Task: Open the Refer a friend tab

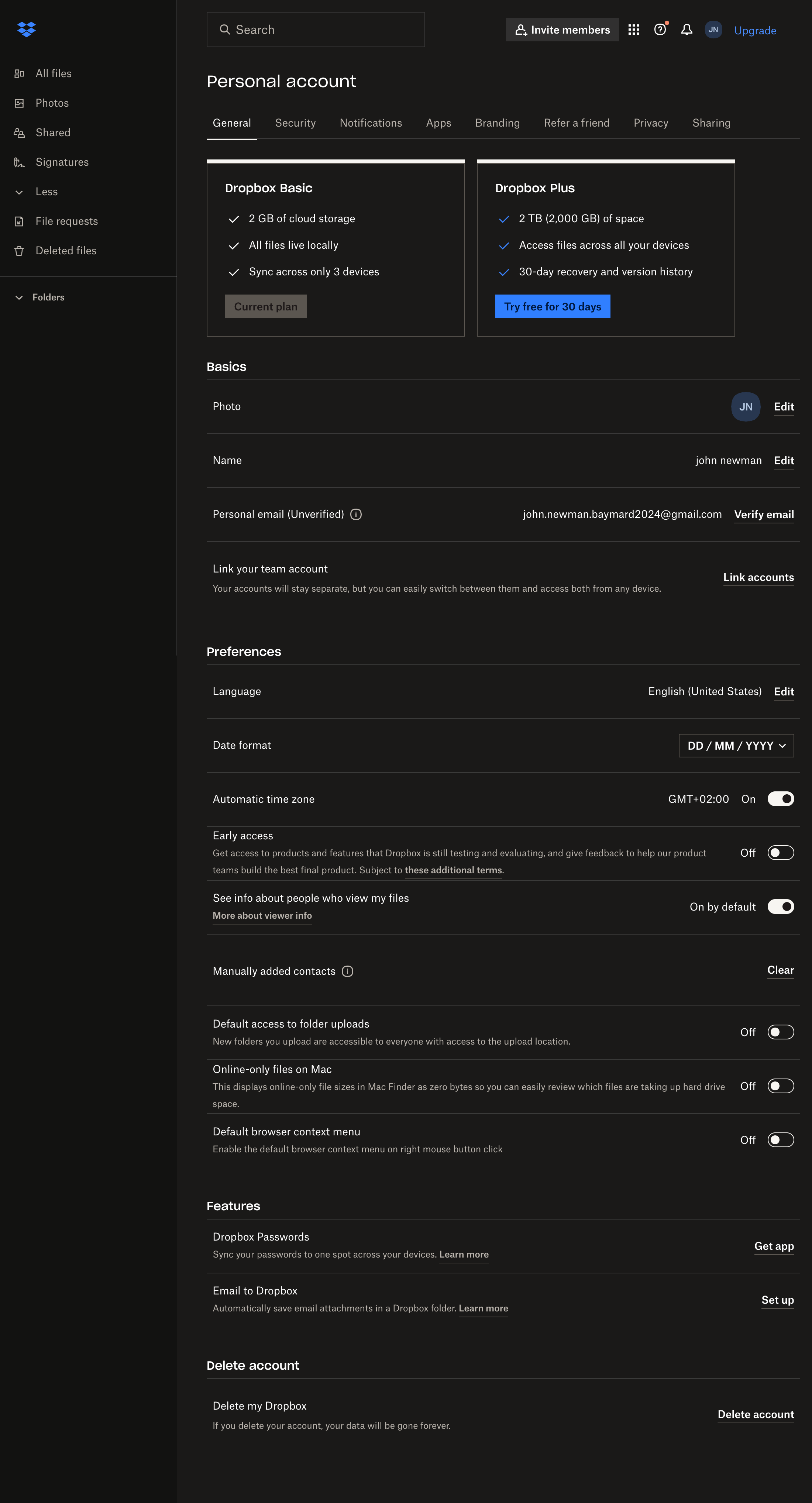Action: 576,123
